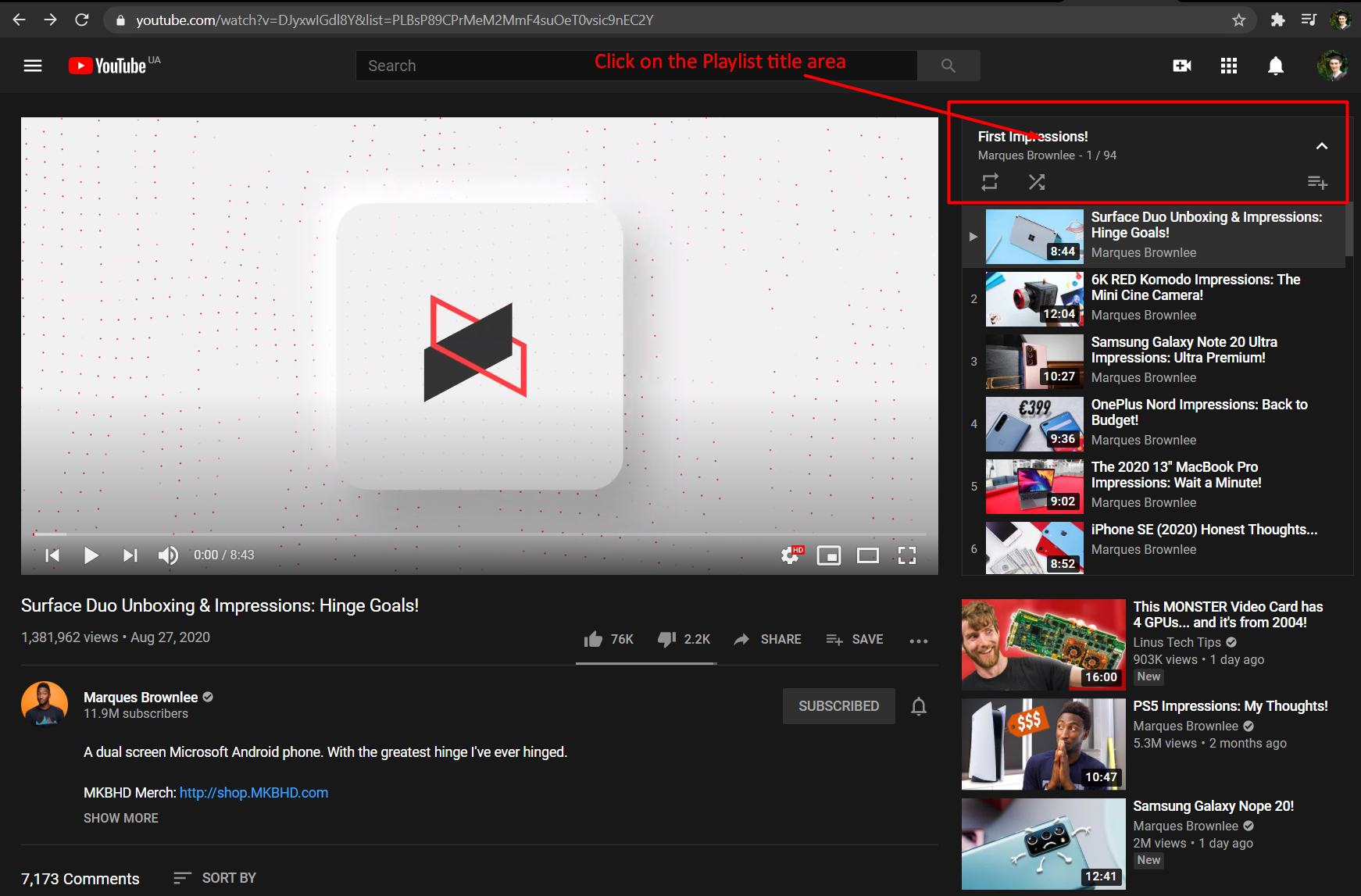Open the notifications bell in header

1276,66
